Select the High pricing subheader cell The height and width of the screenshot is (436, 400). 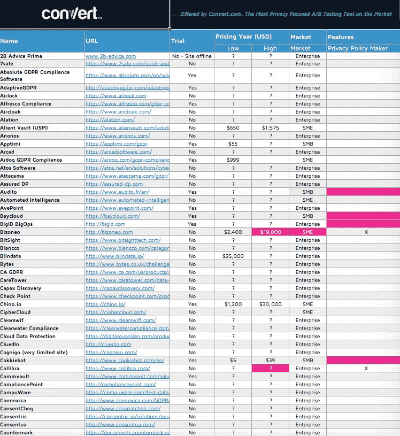(x=270, y=48)
